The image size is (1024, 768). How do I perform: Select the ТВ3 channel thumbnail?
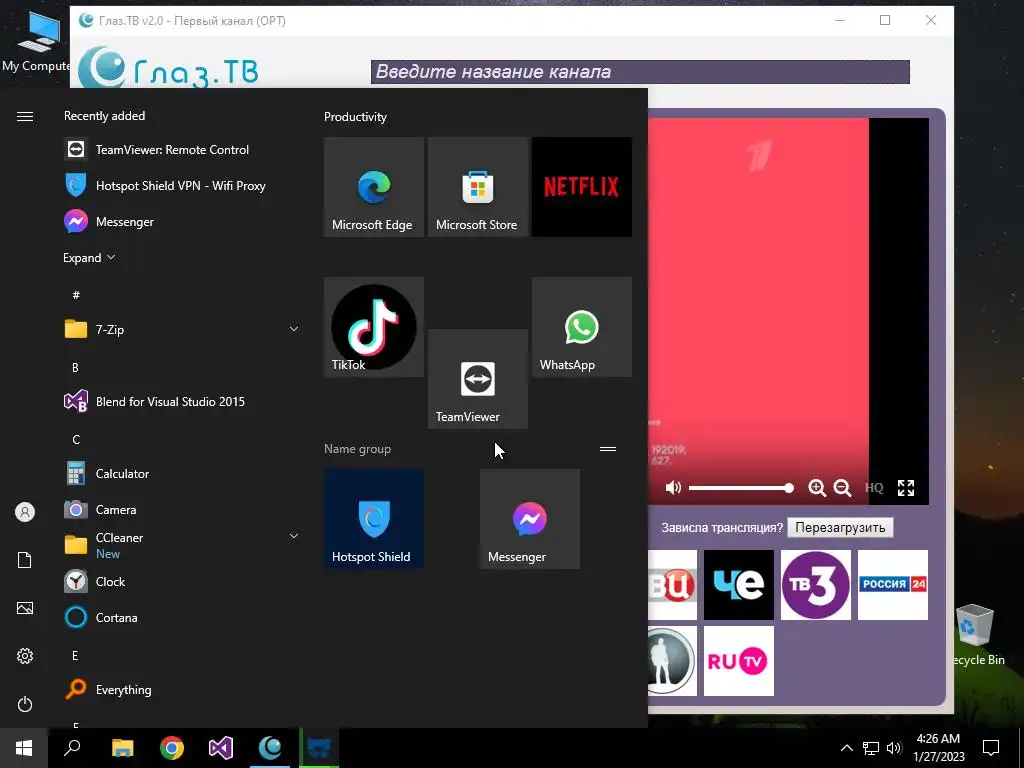(x=816, y=584)
